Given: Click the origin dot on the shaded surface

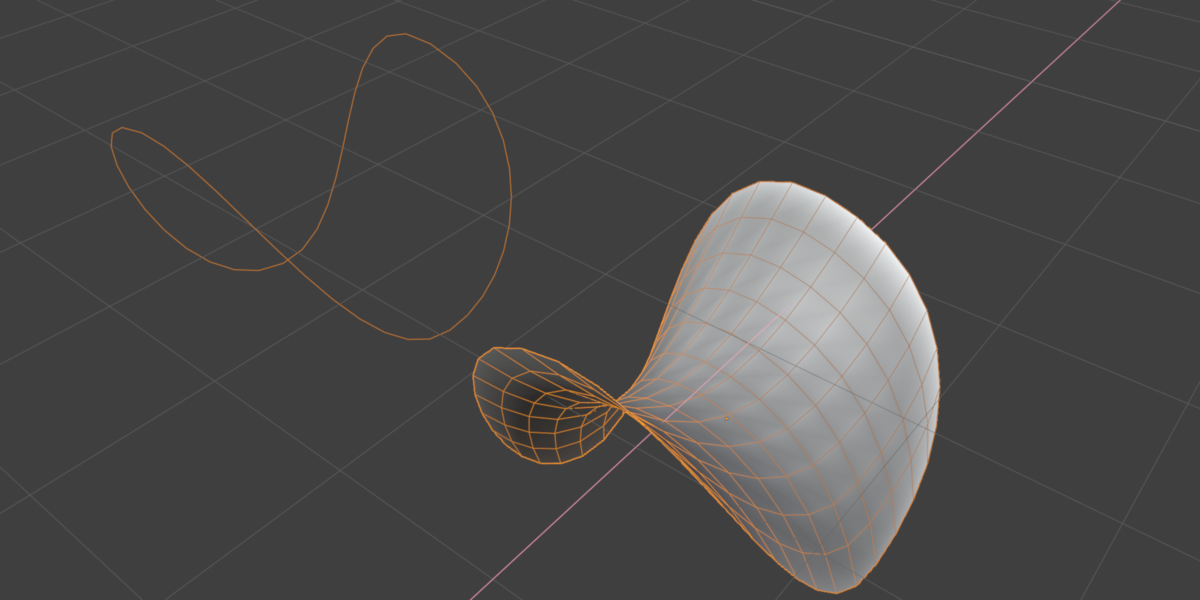Looking at the screenshot, I should 727,418.
